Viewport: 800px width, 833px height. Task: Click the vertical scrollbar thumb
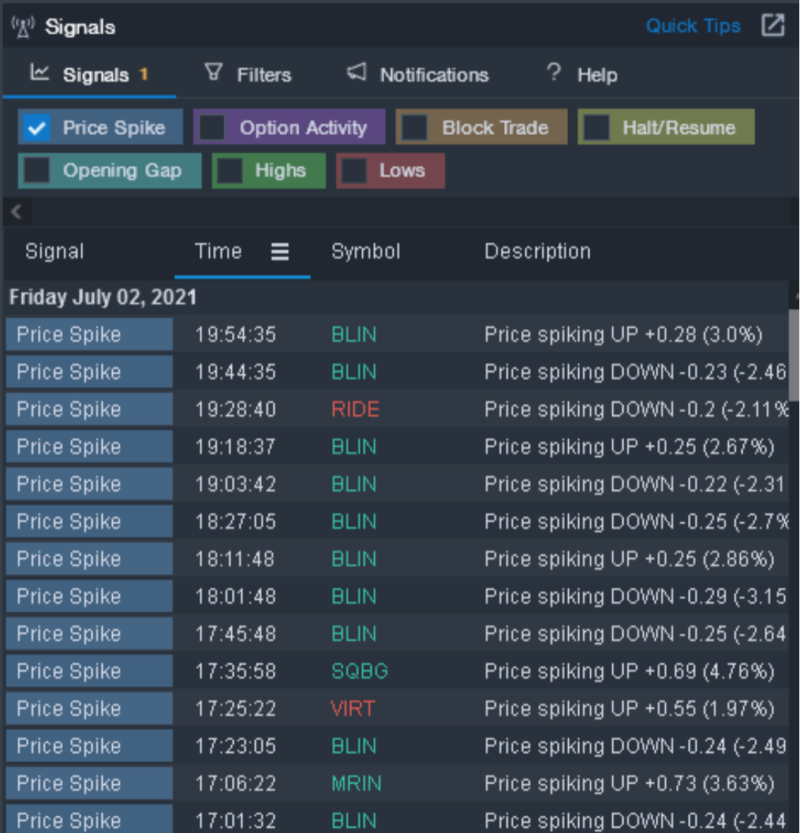(794, 355)
